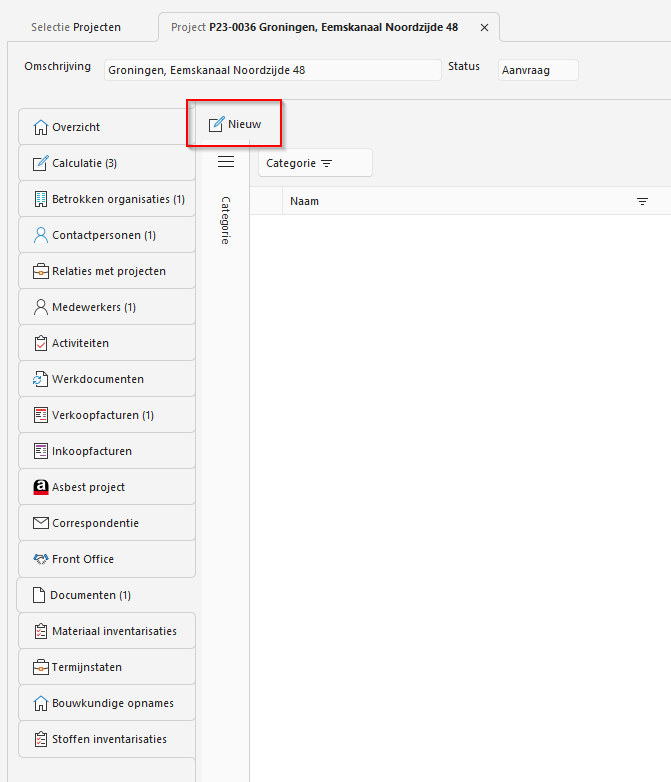Open the Calculatie (3) section
Viewport: 671px width, 782px height.
107,163
